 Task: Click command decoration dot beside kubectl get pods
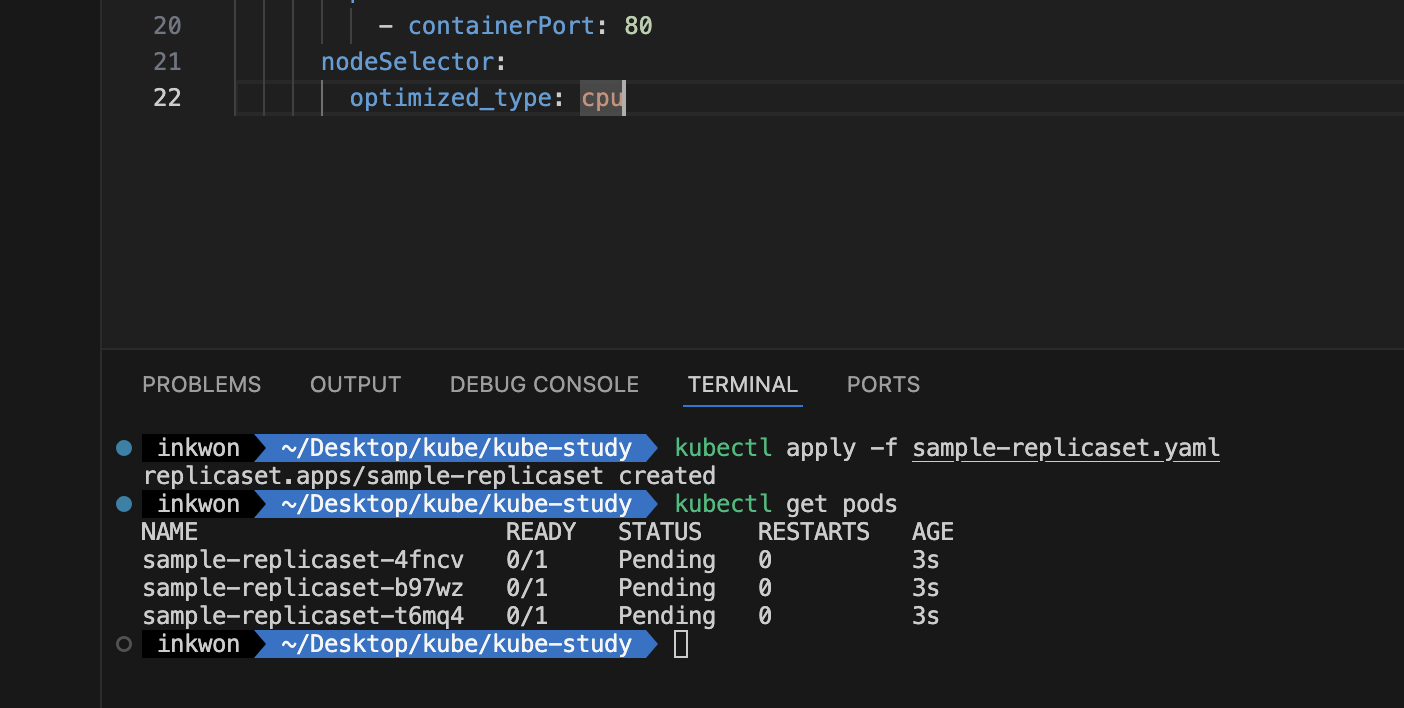click(x=124, y=503)
